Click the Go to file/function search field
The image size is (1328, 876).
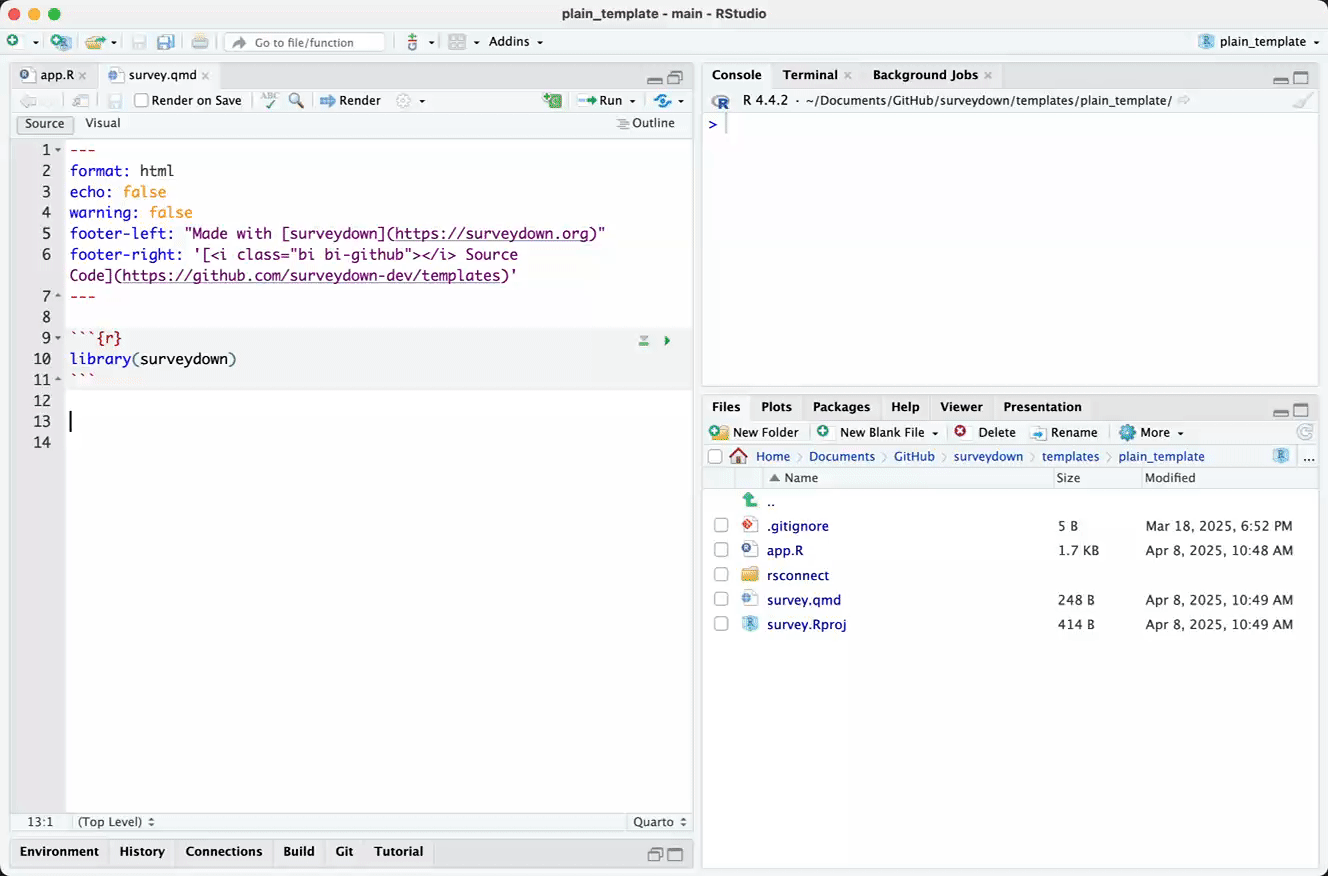pos(305,42)
